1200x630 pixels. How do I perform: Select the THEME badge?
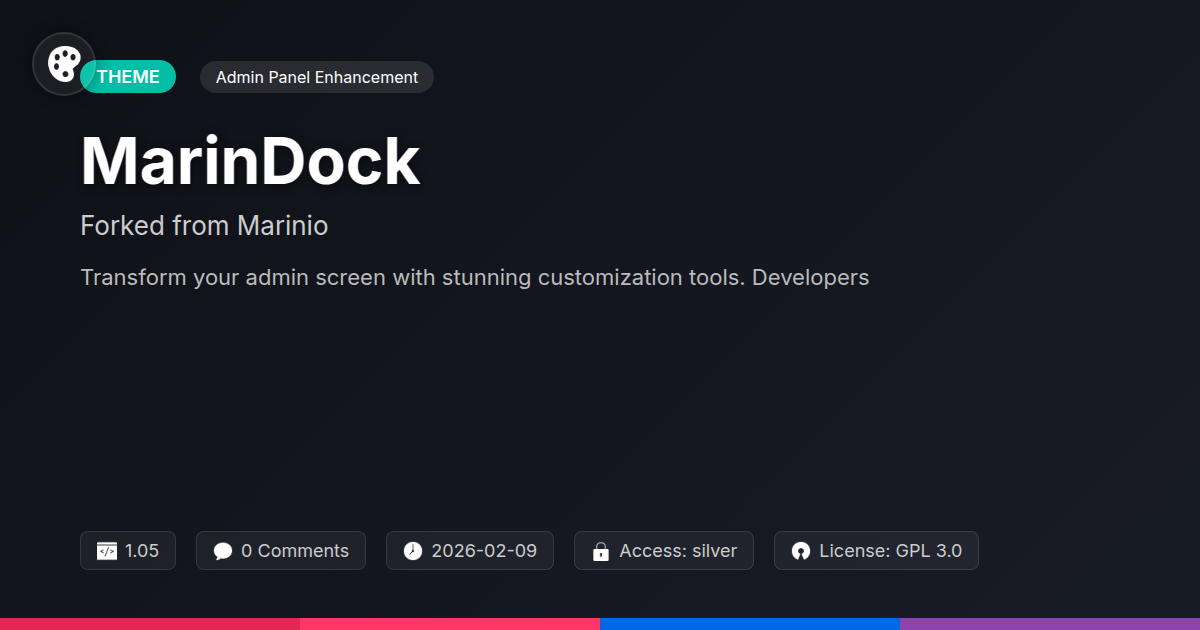pos(128,77)
